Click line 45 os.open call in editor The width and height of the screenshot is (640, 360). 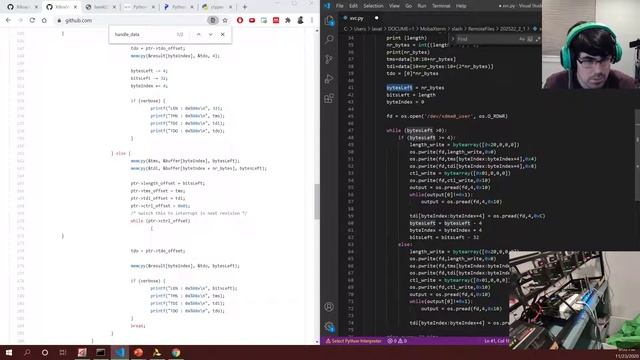tap(447, 116)
